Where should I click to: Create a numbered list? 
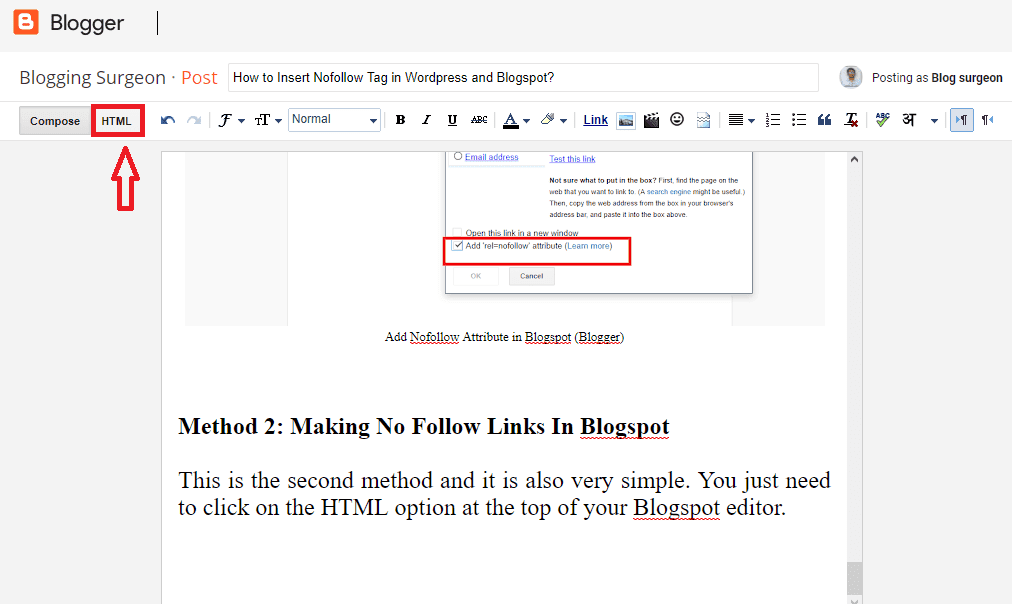pyautogui.click(x=773, y=120)
